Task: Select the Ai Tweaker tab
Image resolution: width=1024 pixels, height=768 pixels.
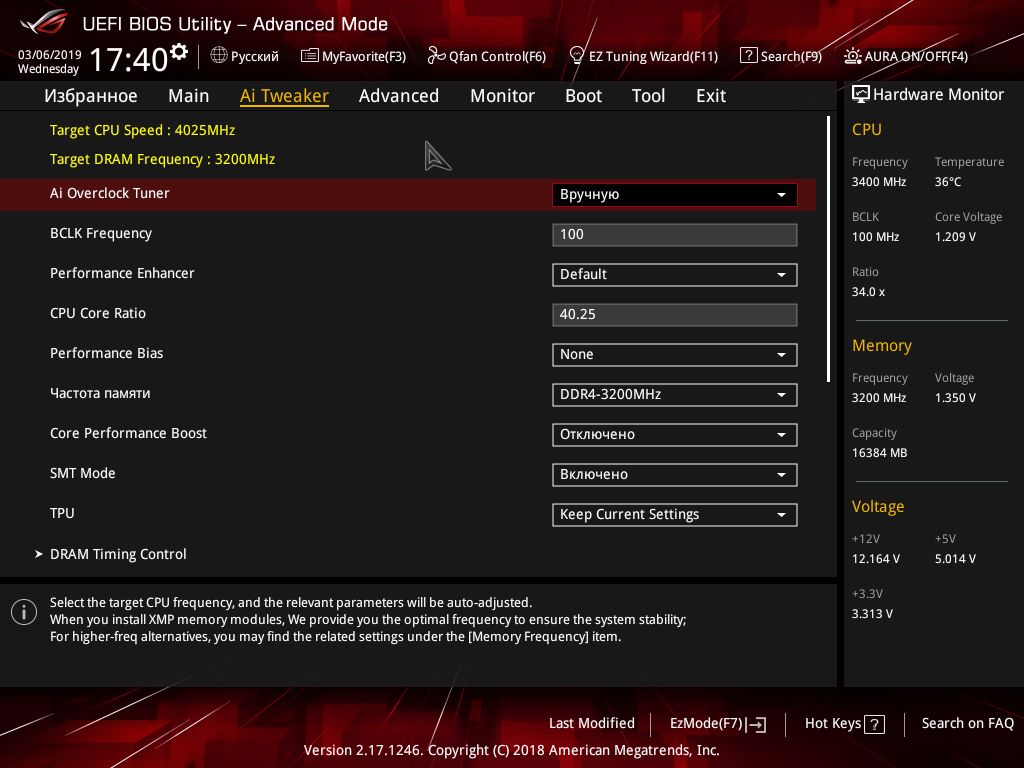Action: point(284,96)
